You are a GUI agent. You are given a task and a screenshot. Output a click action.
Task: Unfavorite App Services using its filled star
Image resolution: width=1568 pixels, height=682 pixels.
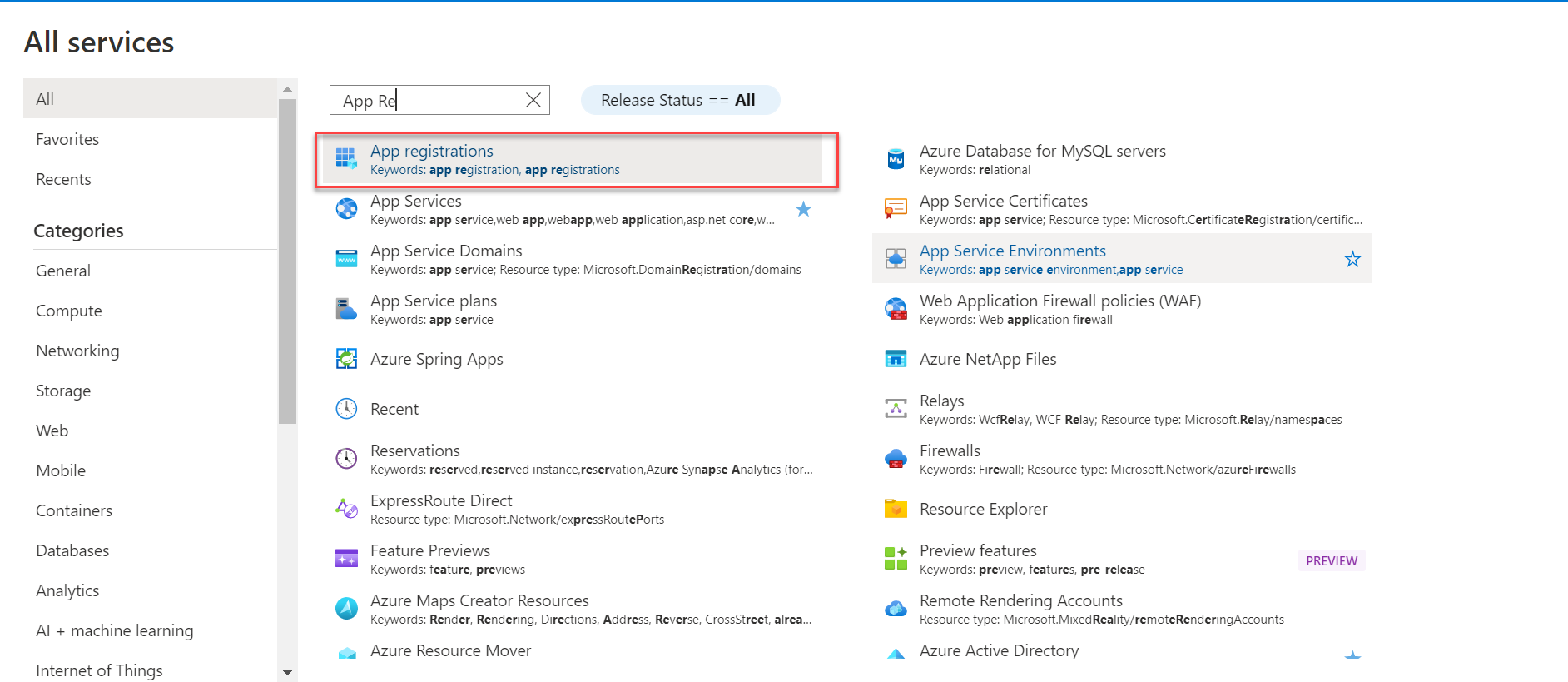[x=803, y=209]
